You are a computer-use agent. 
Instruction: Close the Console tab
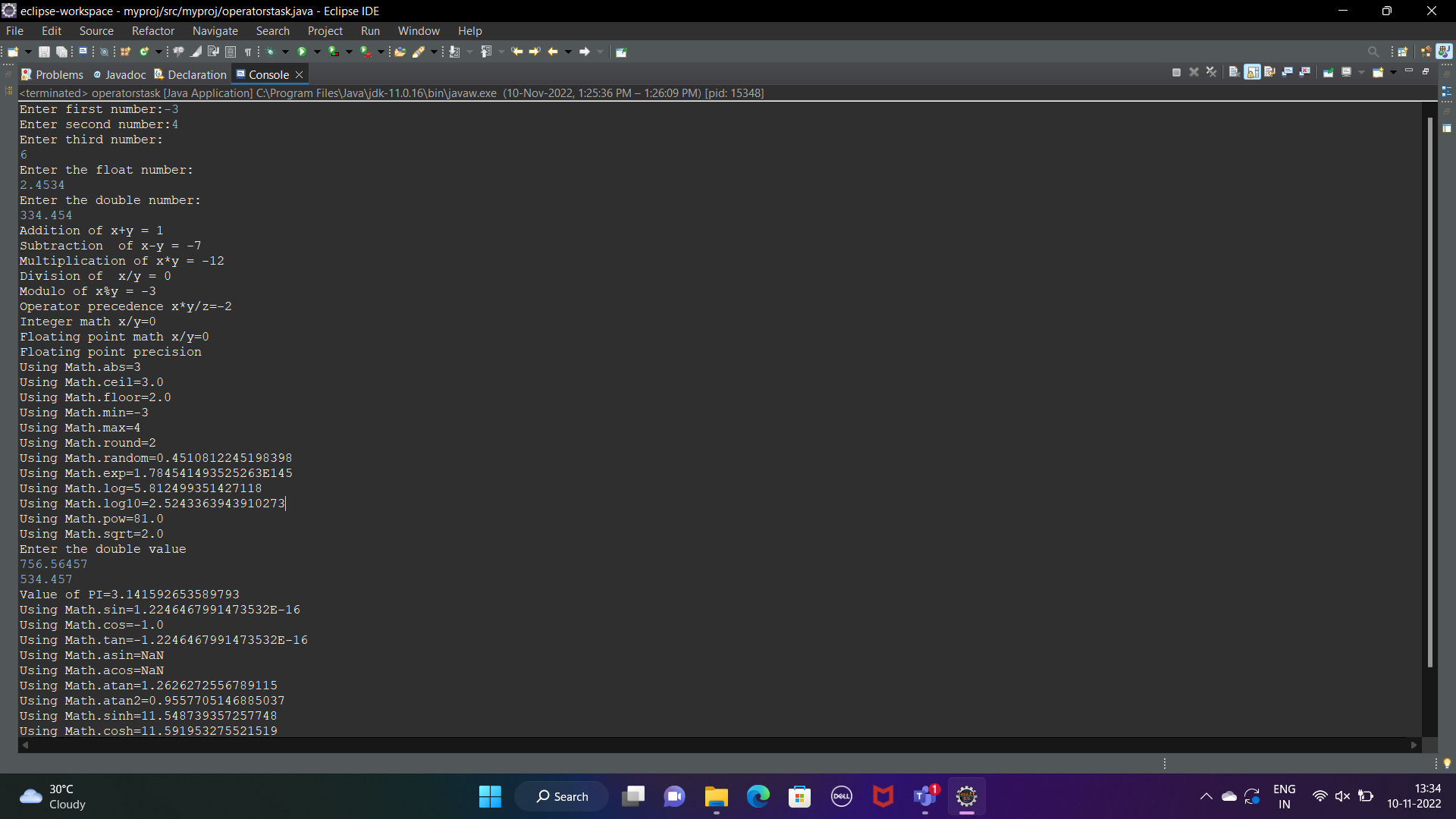pos(300,74)
